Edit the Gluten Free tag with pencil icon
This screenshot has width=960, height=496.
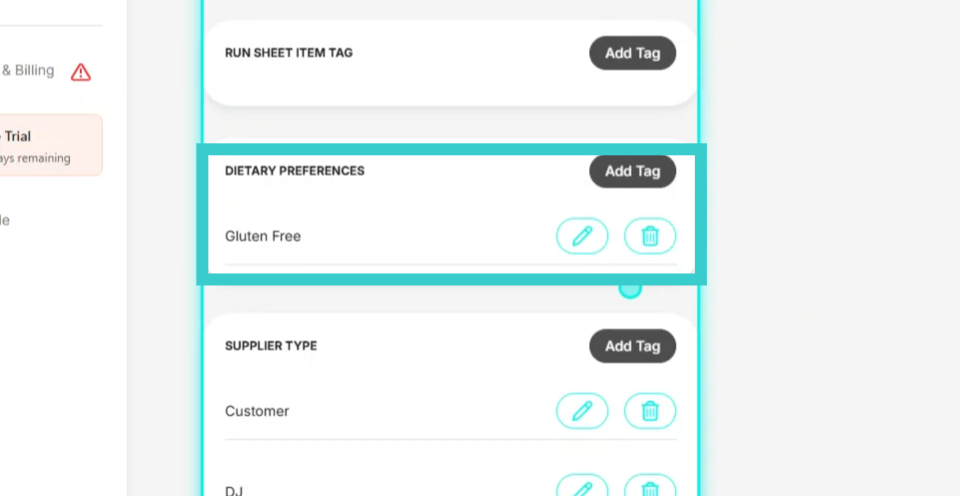(582, 236)
